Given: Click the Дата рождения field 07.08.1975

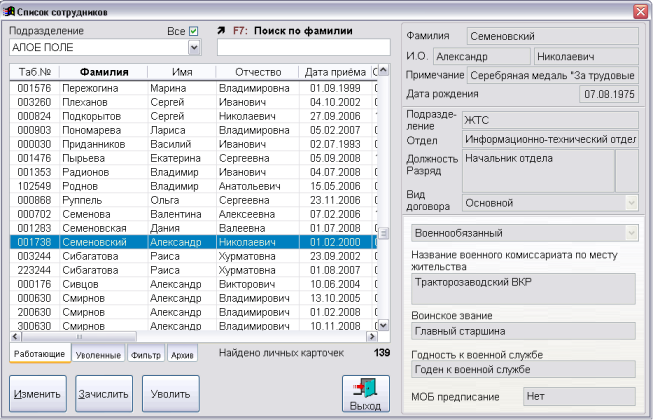Looking at the screenshot, I should (x=609, y=94).
